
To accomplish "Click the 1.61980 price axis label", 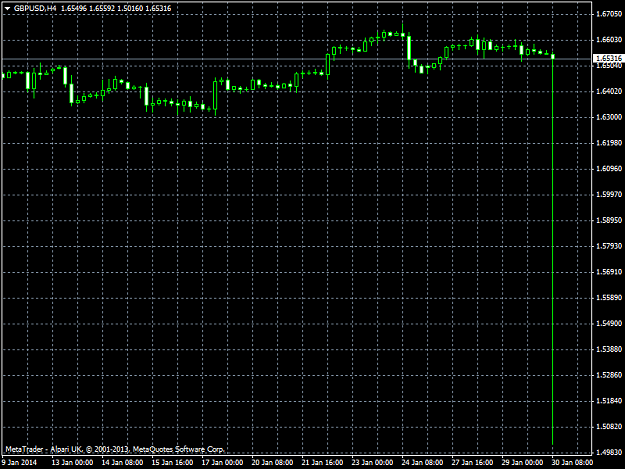I will (x=609, y=143).
